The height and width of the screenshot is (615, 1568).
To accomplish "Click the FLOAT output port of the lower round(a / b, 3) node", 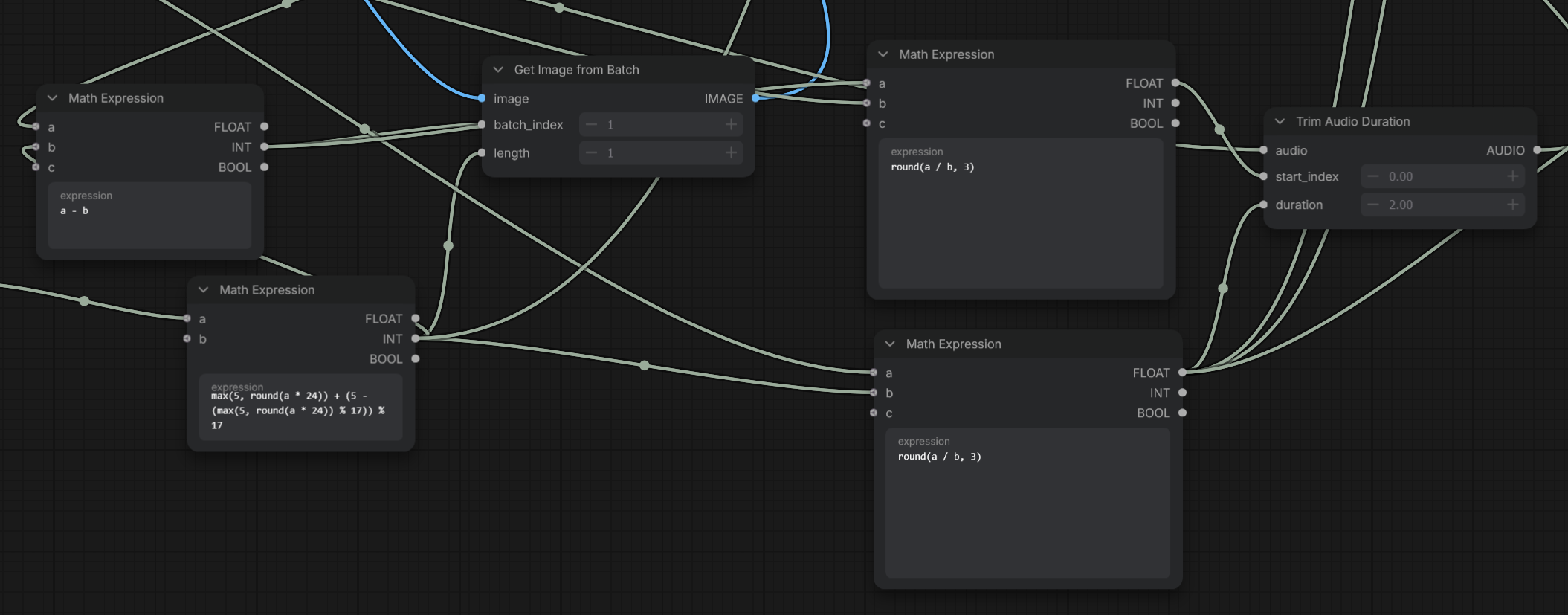I will pyautogui.click(x=1182, y=373).
